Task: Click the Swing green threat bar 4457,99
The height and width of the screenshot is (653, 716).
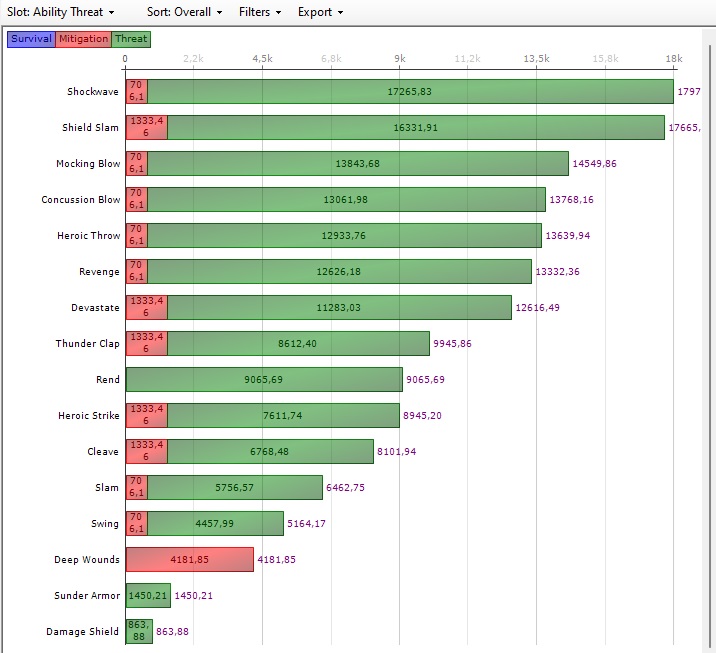Action: click(x=215, y=524)
